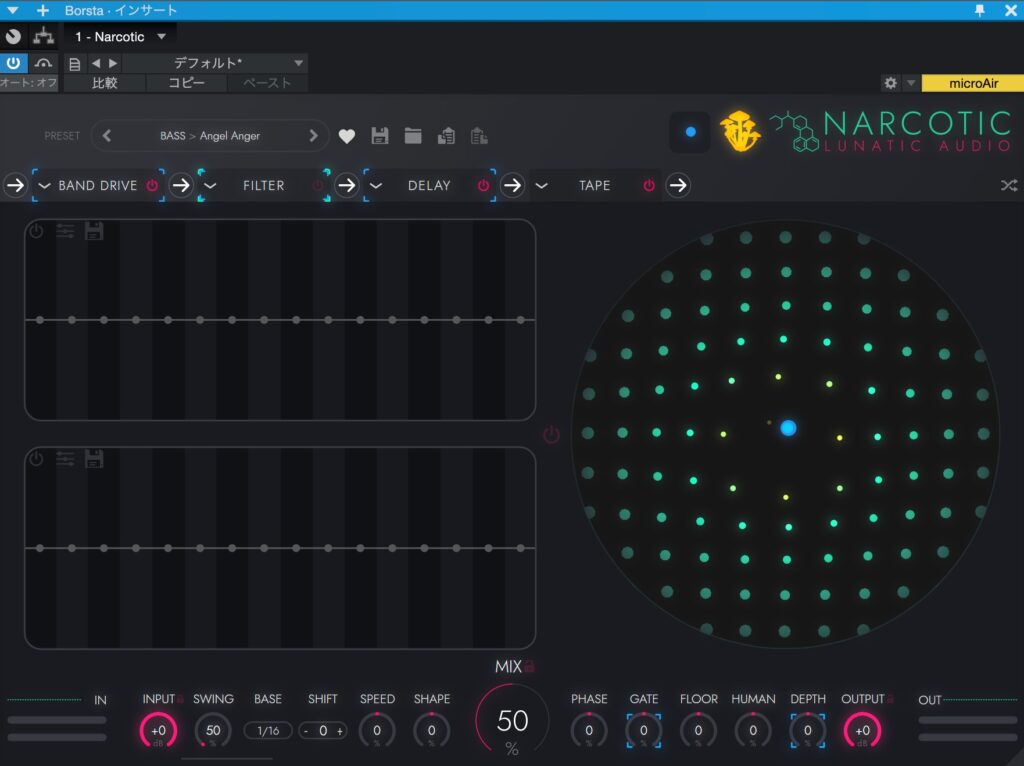The image size is (1024, 766).
Task: Click the yellow mushroom logo icon
Action: pos(740,132)
